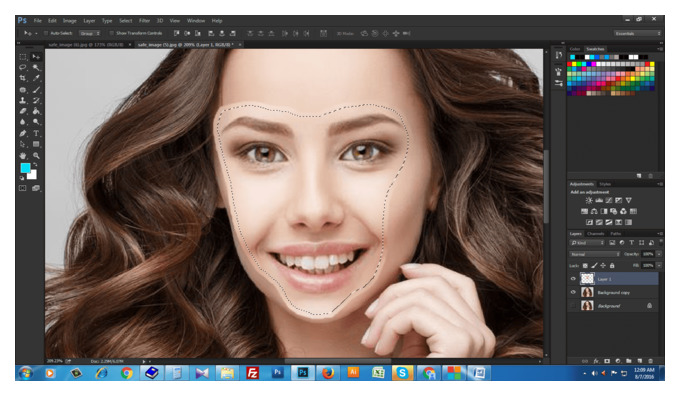Select the Paint Bucket tool

coord(36,111)
